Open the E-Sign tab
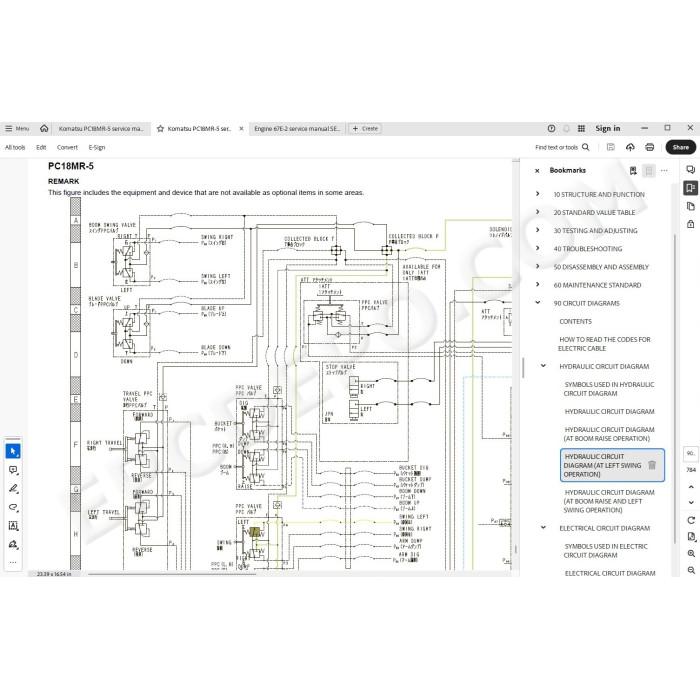 (x=97, y=147)
